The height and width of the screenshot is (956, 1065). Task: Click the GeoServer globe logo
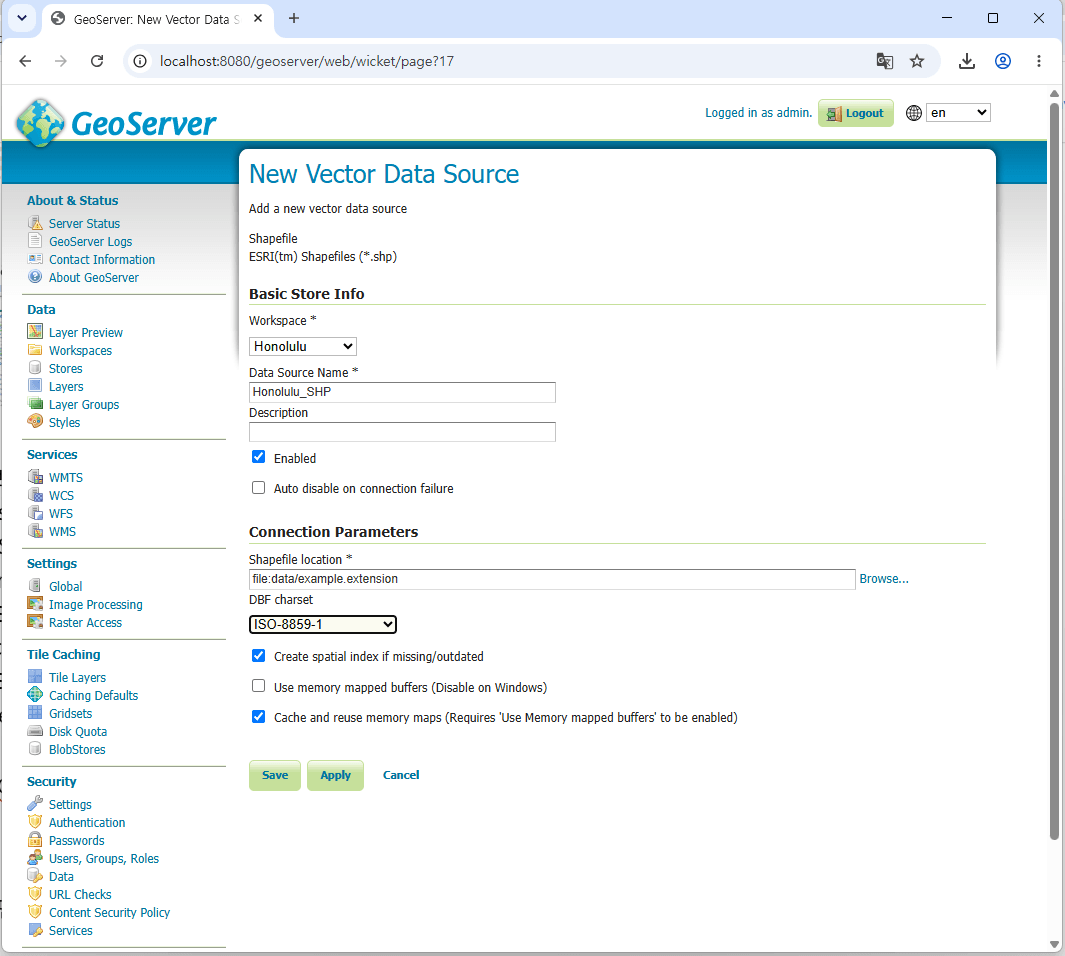[x=41, y=122]
